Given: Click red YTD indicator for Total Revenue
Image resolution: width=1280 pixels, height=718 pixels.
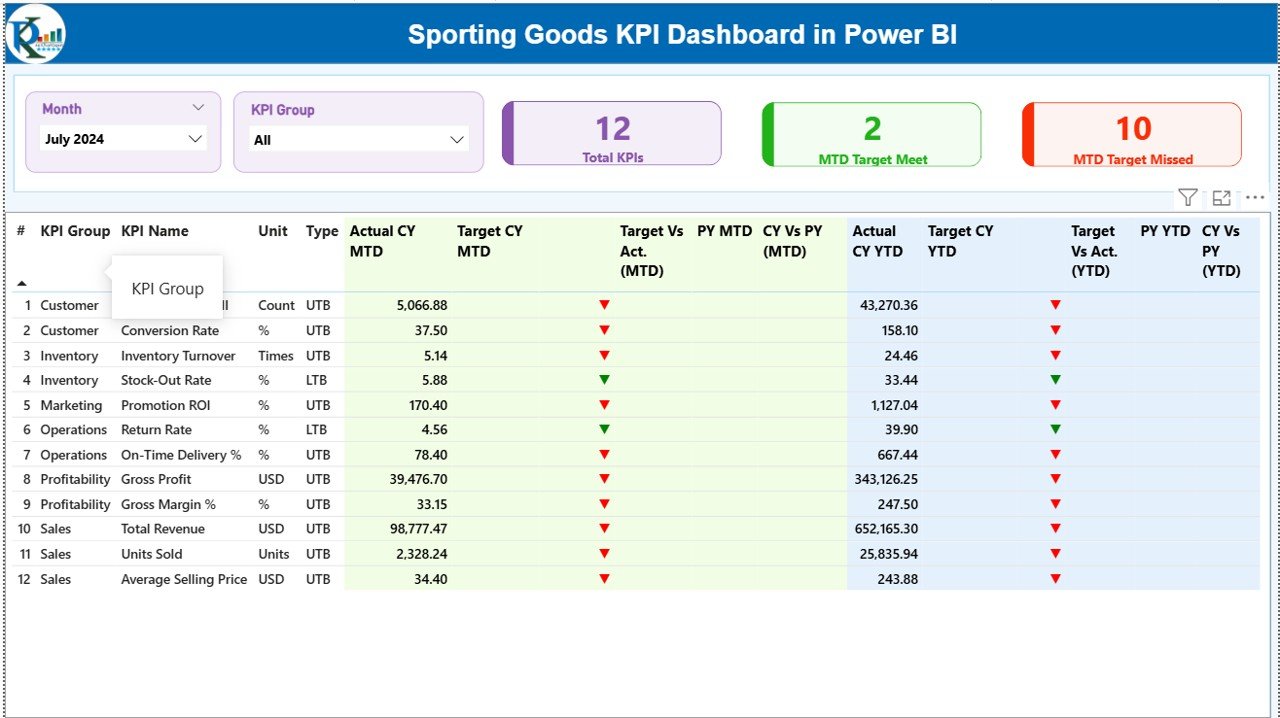Looking at the screenshot, I should (x=1056, y=529).
